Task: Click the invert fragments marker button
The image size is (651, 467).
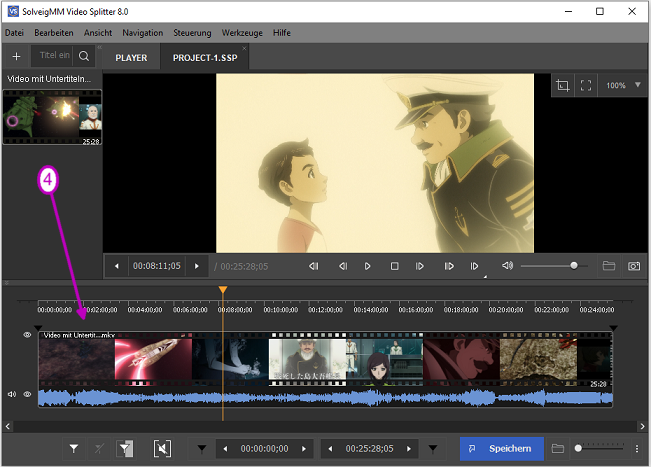Action: coord(125,449)
